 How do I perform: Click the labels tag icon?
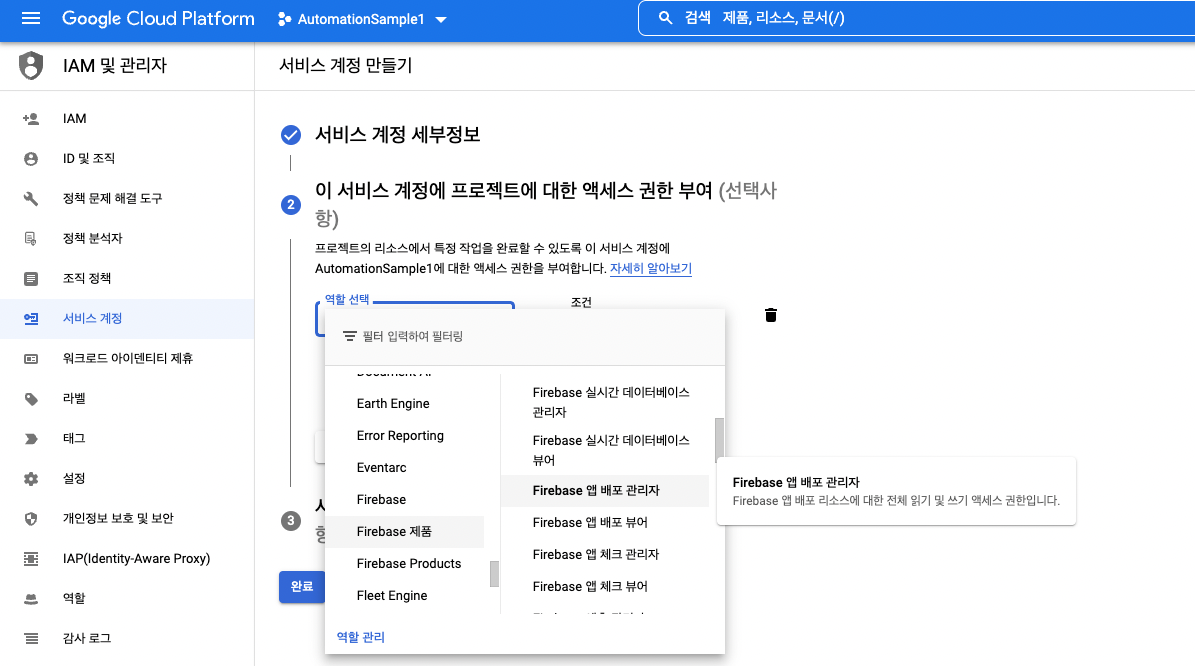pyautogui.click(x=30, y=399)
